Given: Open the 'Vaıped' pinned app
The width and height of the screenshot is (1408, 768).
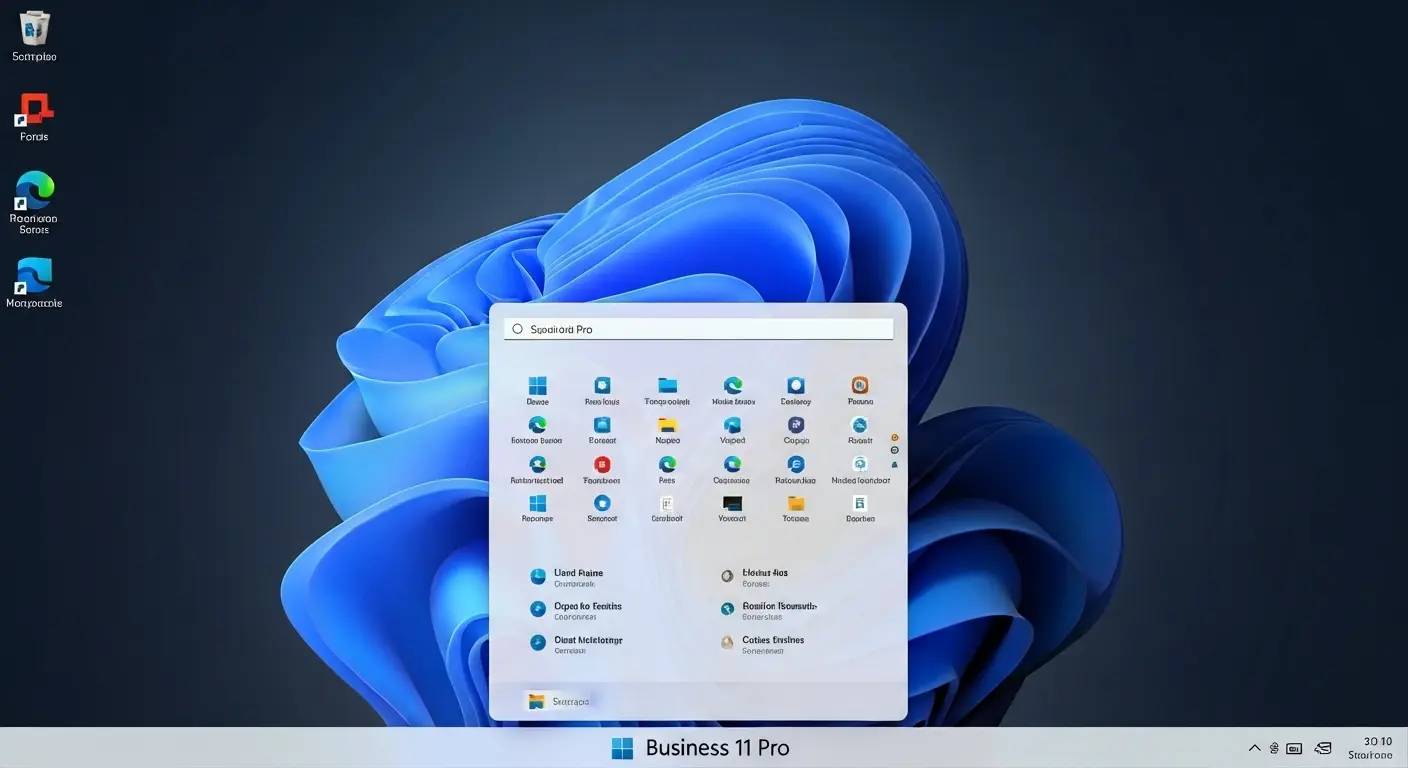Looking at the screenshot, I should [x=733, y=431].
